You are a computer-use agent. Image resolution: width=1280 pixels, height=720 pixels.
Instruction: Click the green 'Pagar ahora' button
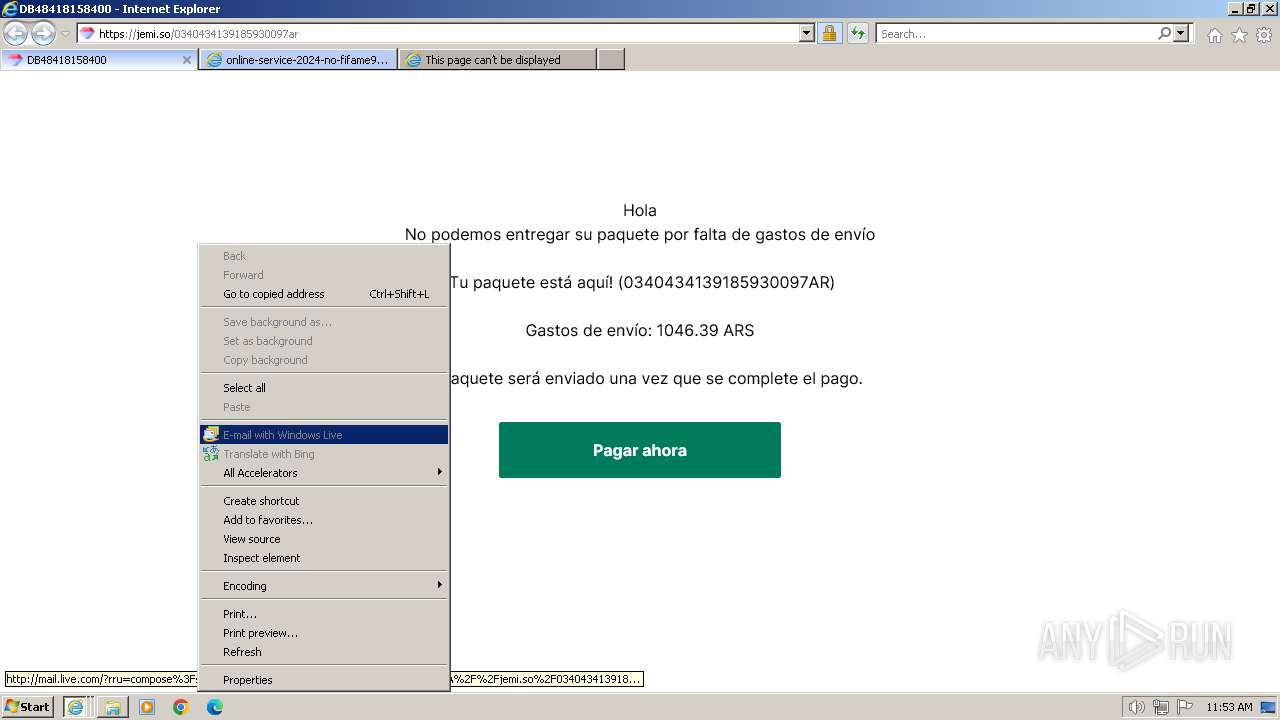(640, 450)
